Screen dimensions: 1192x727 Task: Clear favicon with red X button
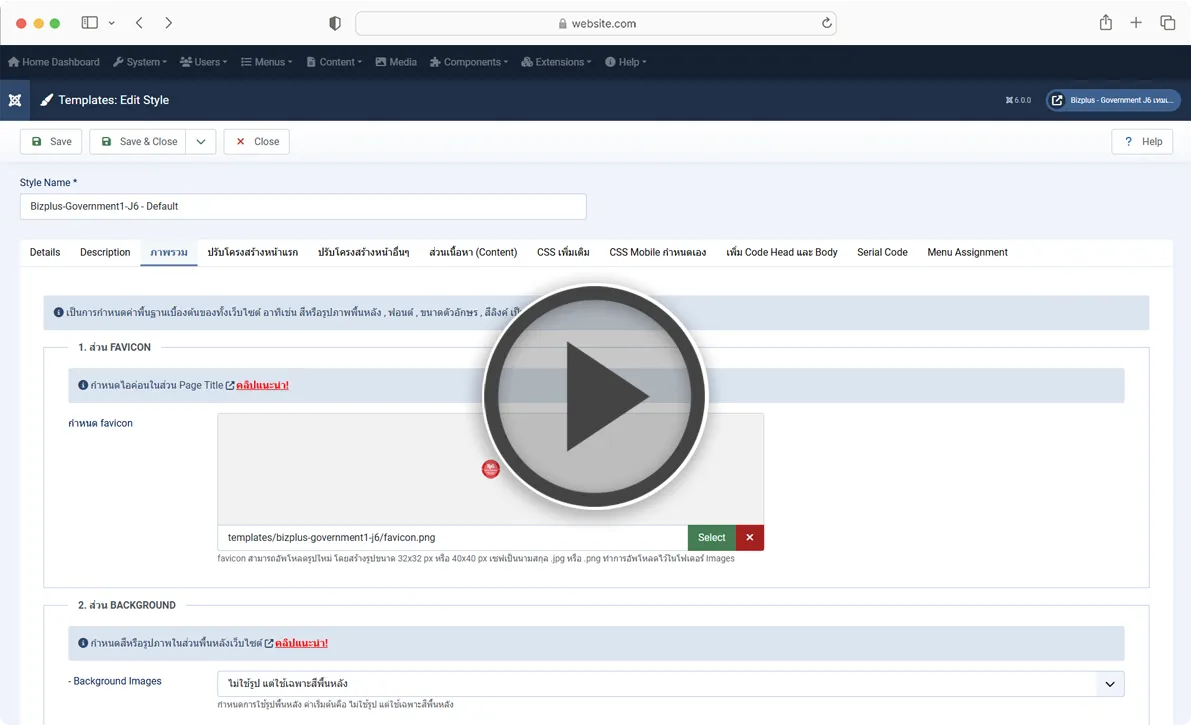click(x=750, y=538)
